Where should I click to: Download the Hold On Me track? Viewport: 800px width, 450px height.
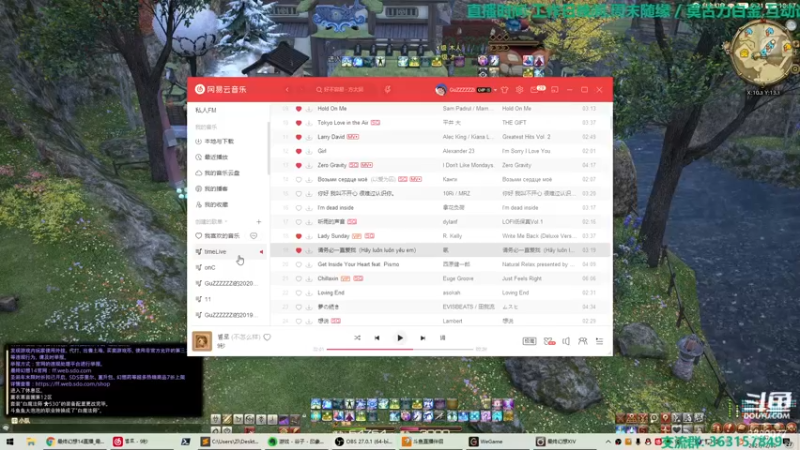coord(309,109)
